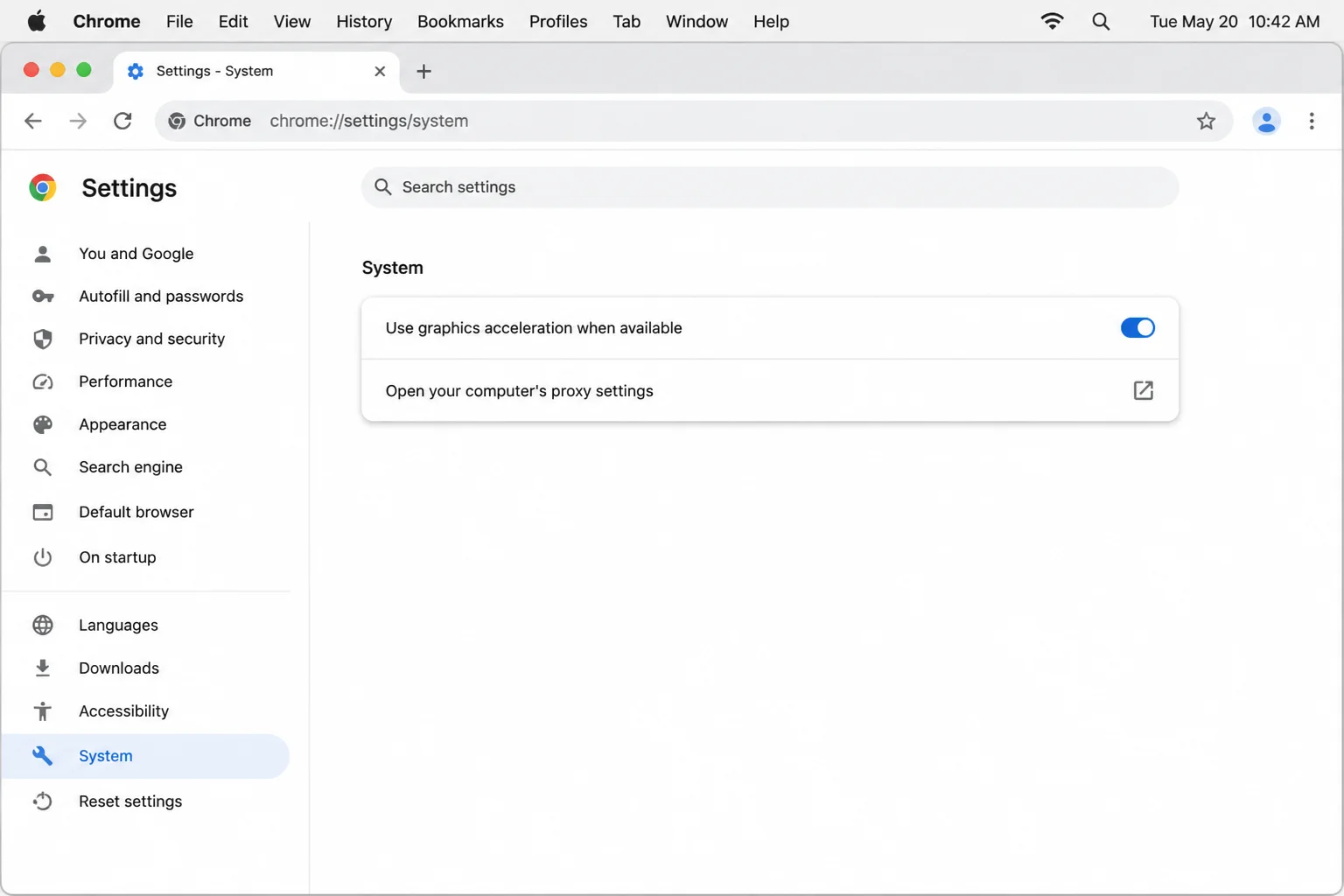Open the File menu
Screen dimensions: 1344x896
pyautogui.click(x=179, y=22)
